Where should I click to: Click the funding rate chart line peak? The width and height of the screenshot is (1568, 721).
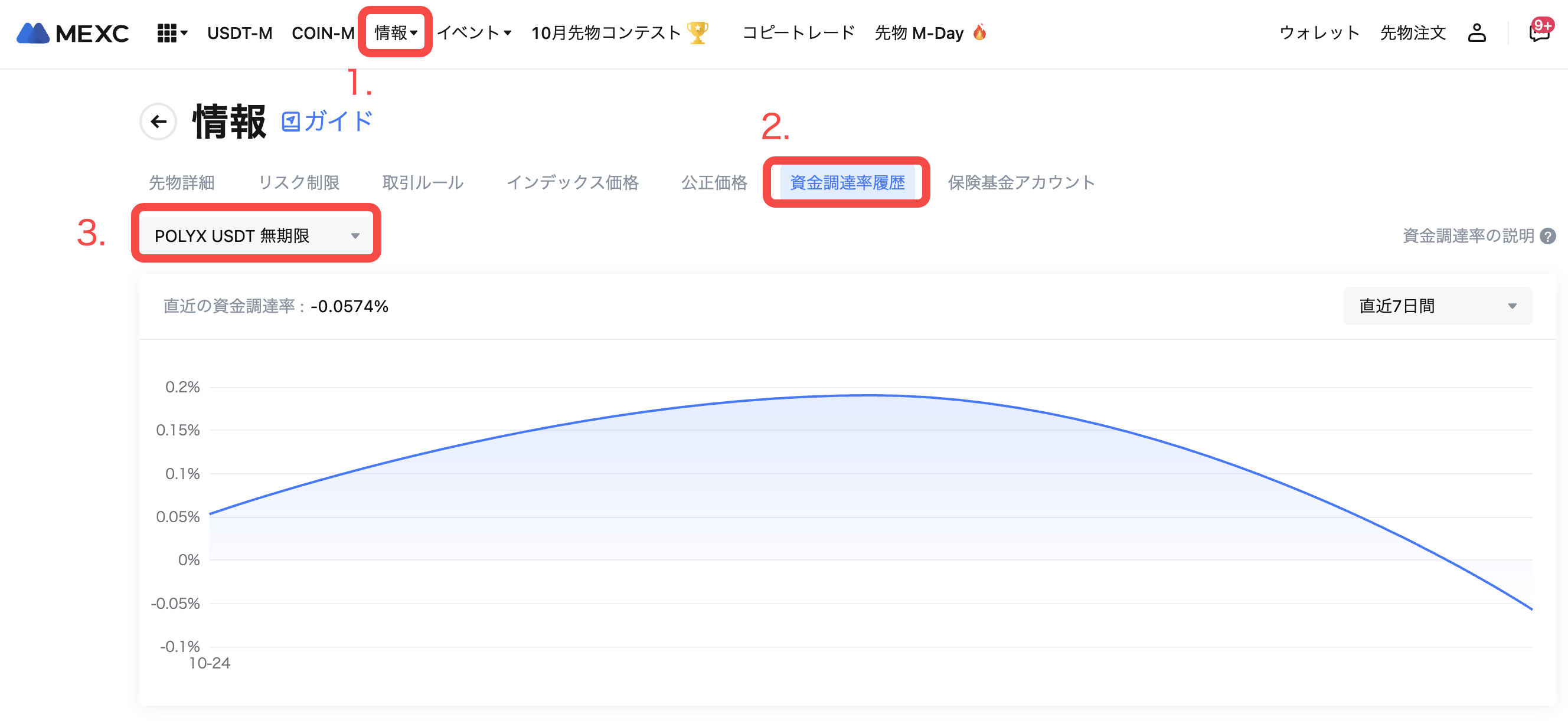[x=867, y=395]
